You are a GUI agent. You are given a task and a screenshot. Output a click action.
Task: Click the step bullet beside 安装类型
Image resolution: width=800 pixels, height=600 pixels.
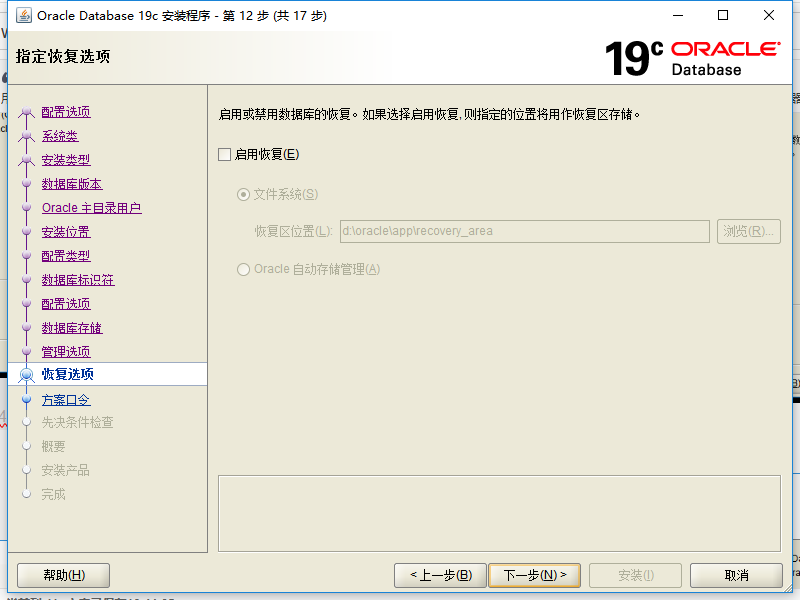pos(27,160)
